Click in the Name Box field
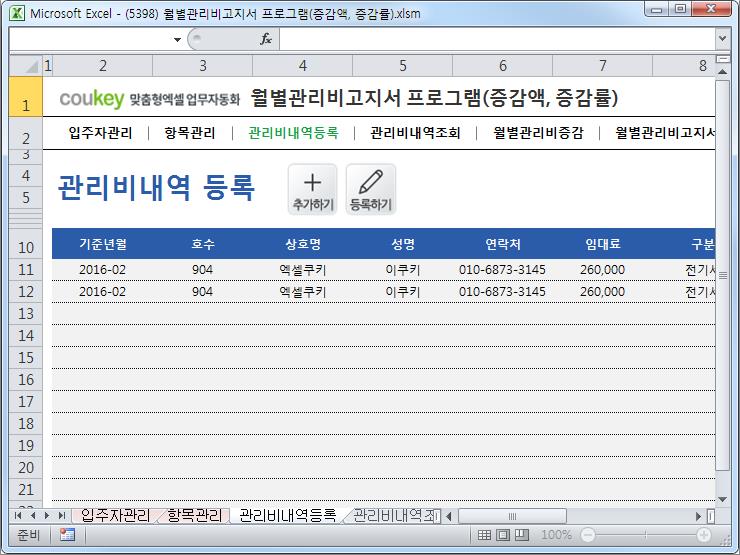The image size is (740, 555). [x=90, y=39]
